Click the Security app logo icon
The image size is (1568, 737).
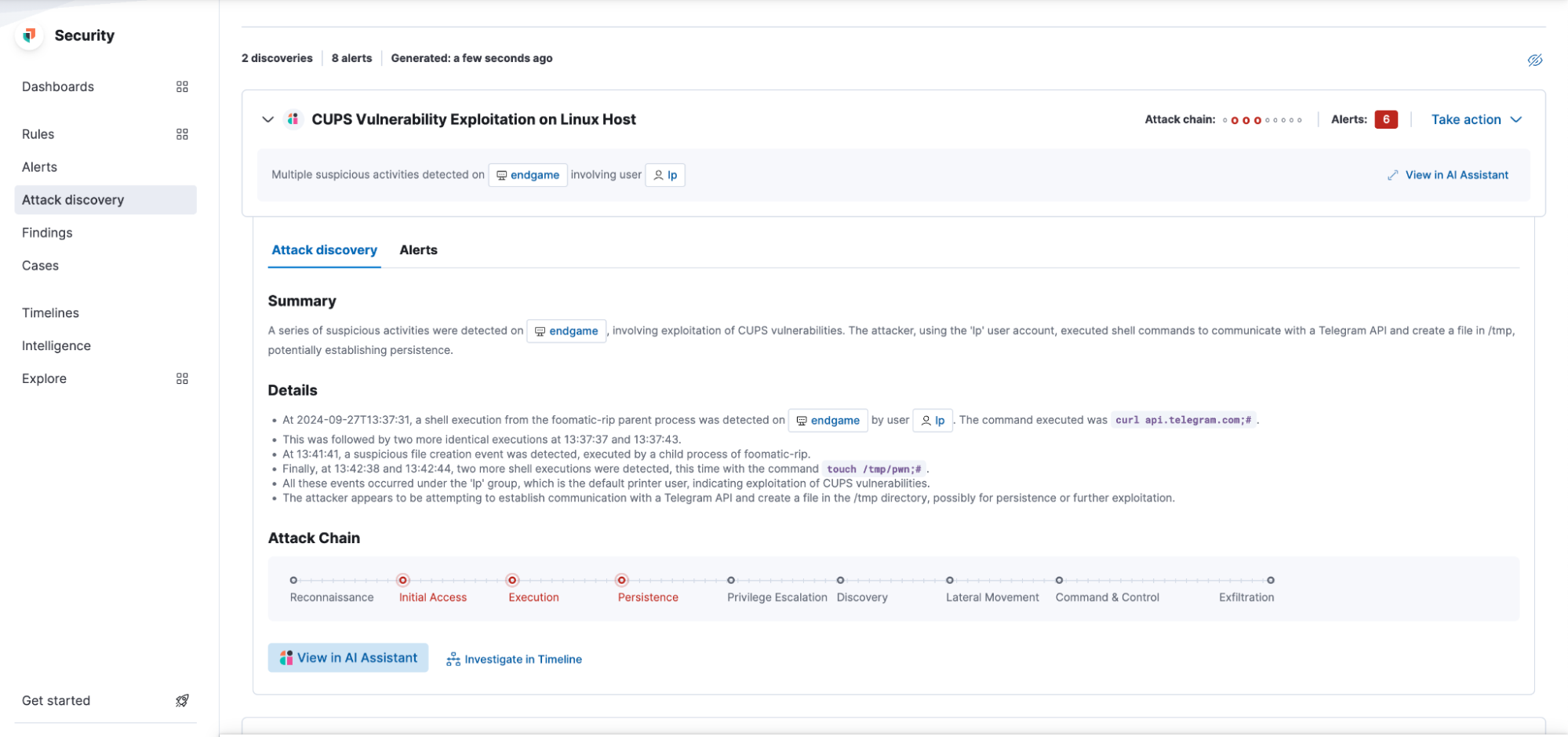coord(30,35)
